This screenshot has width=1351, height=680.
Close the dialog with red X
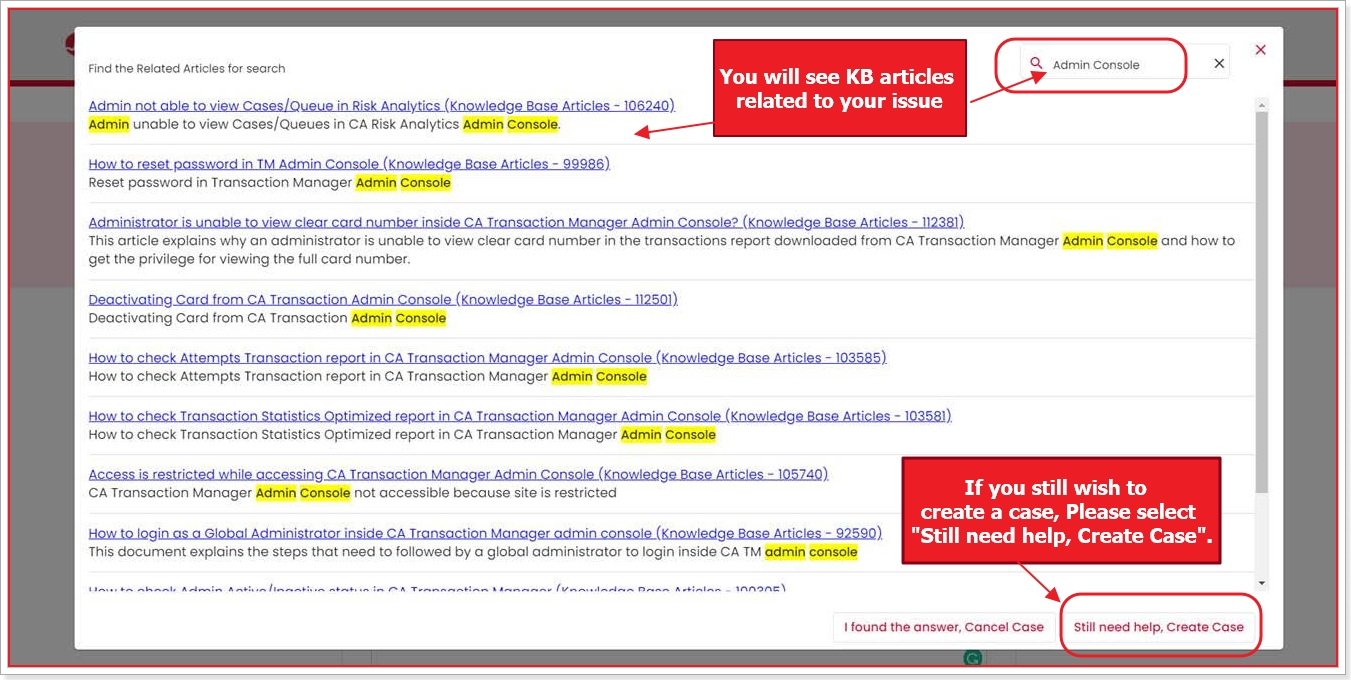click(x=1261, y=50)
